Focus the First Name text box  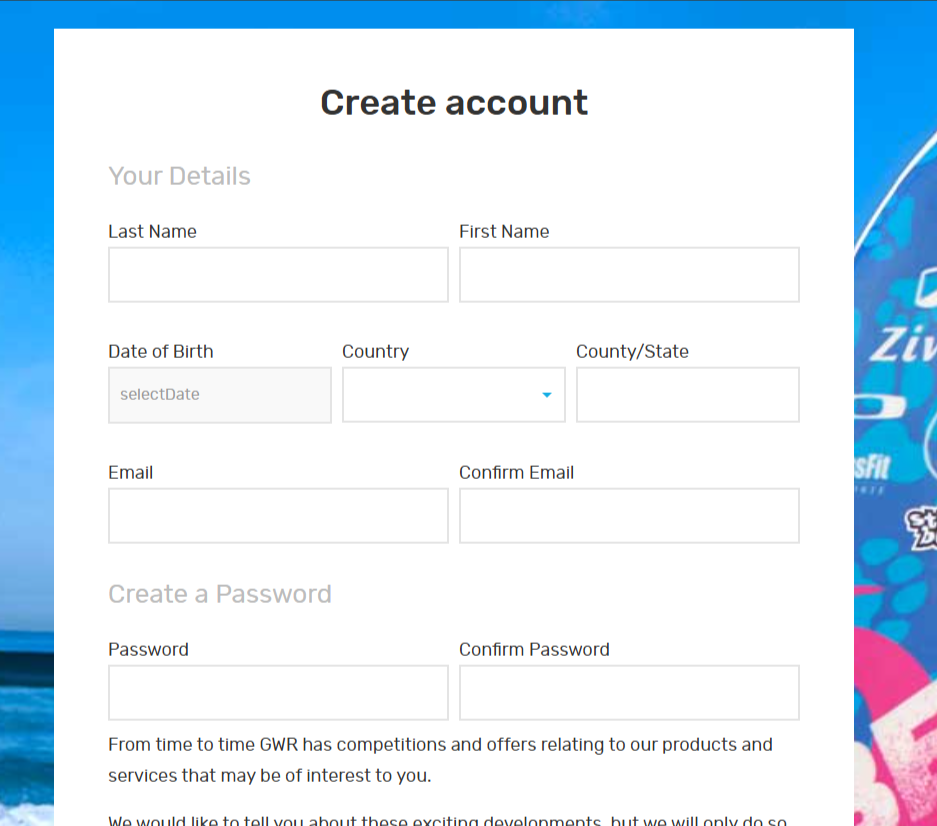(629, 275)
